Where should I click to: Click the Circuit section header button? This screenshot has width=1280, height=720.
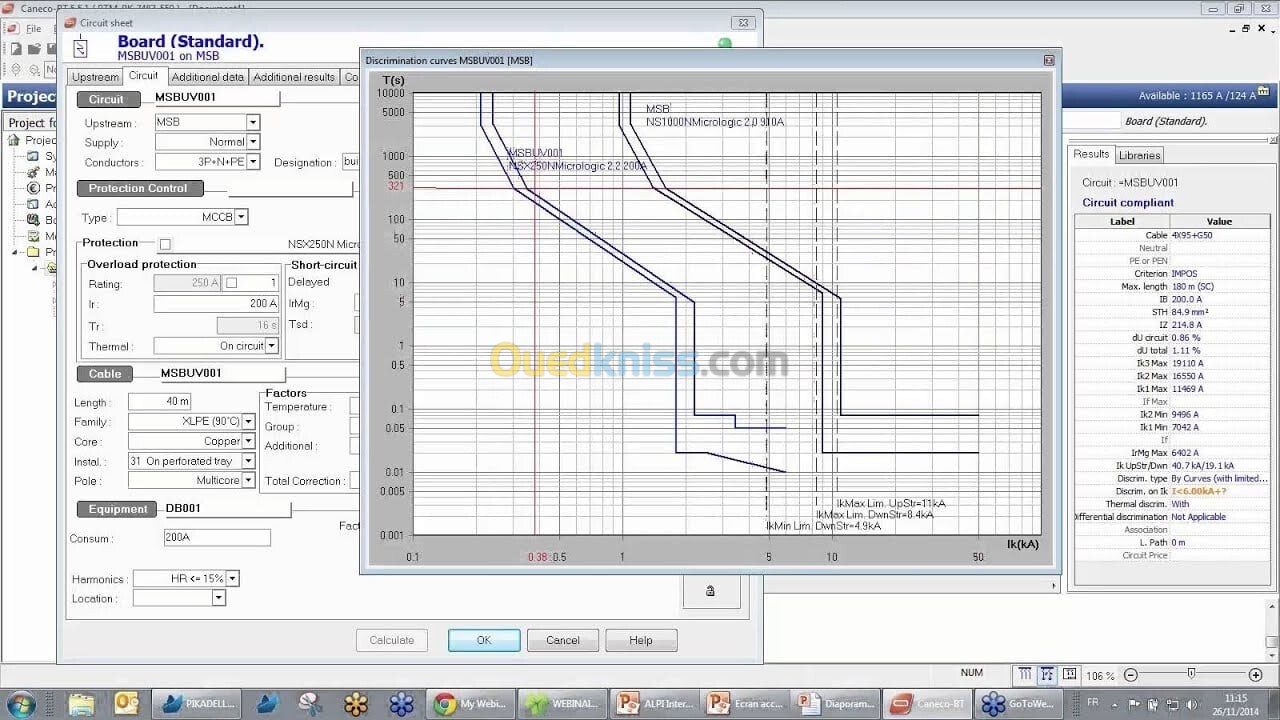pos(107,99)
